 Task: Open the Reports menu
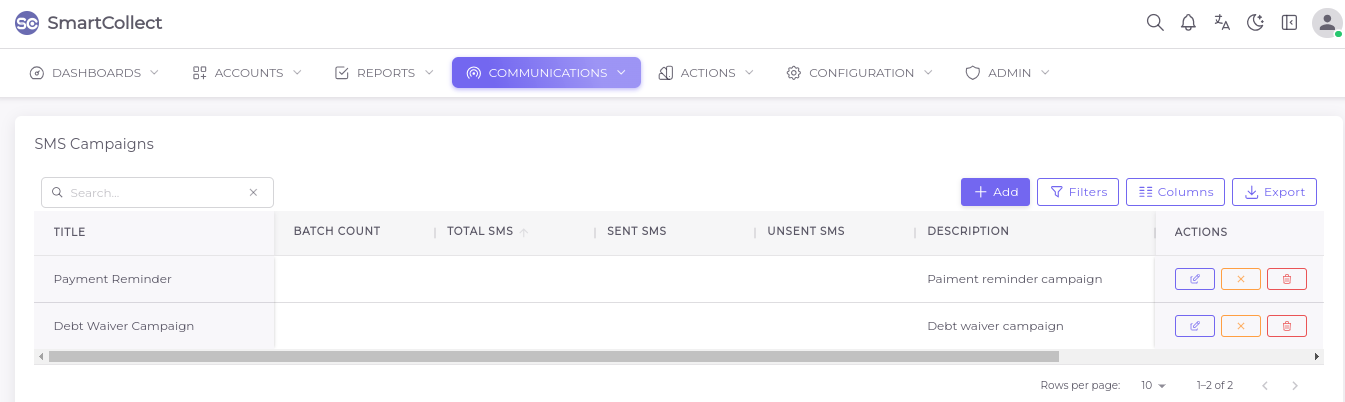[384, 73]
